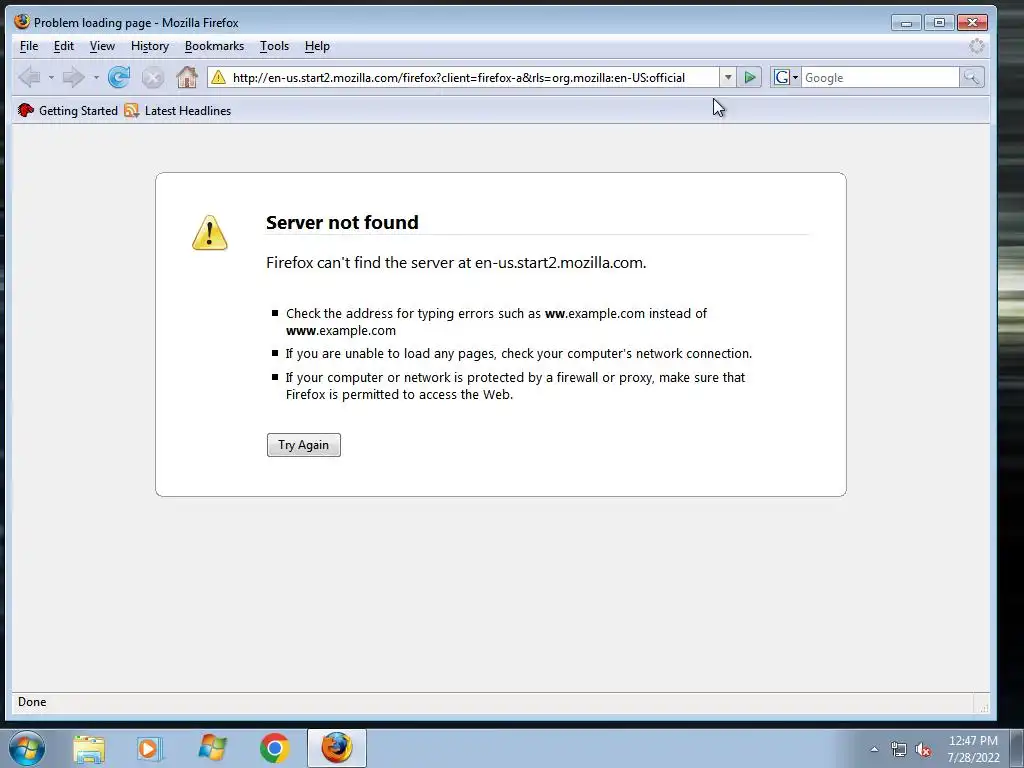Click the Show desktop strip

(x=1017, y=748)
